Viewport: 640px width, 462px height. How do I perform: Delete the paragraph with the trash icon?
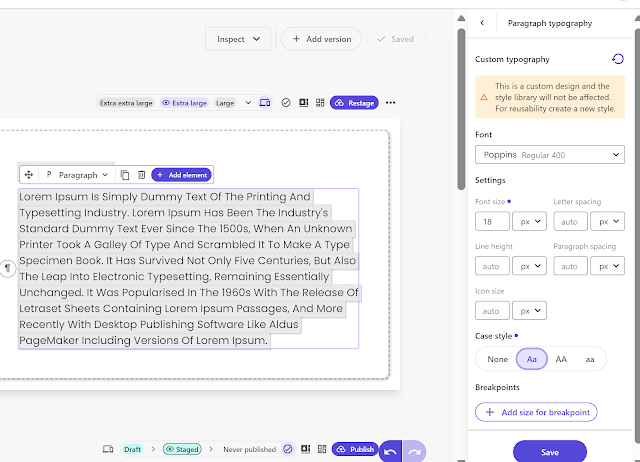click(141, 175)
